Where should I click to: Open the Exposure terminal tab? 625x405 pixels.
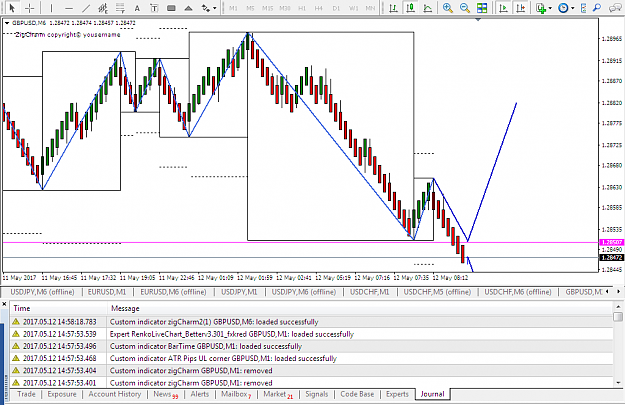click(x=62, y=394)
